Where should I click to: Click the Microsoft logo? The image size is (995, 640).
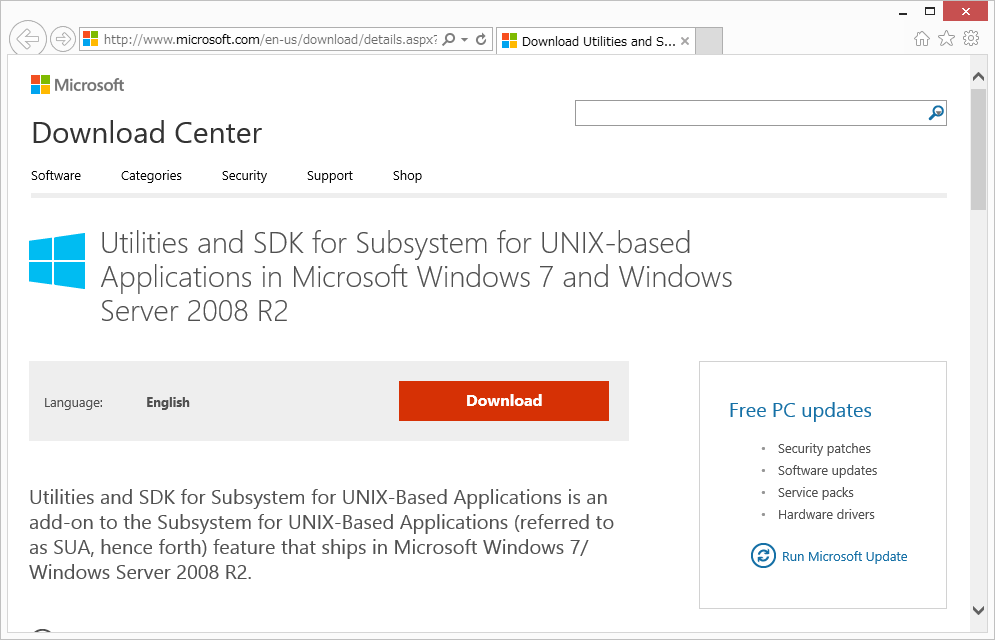point(78,85)
